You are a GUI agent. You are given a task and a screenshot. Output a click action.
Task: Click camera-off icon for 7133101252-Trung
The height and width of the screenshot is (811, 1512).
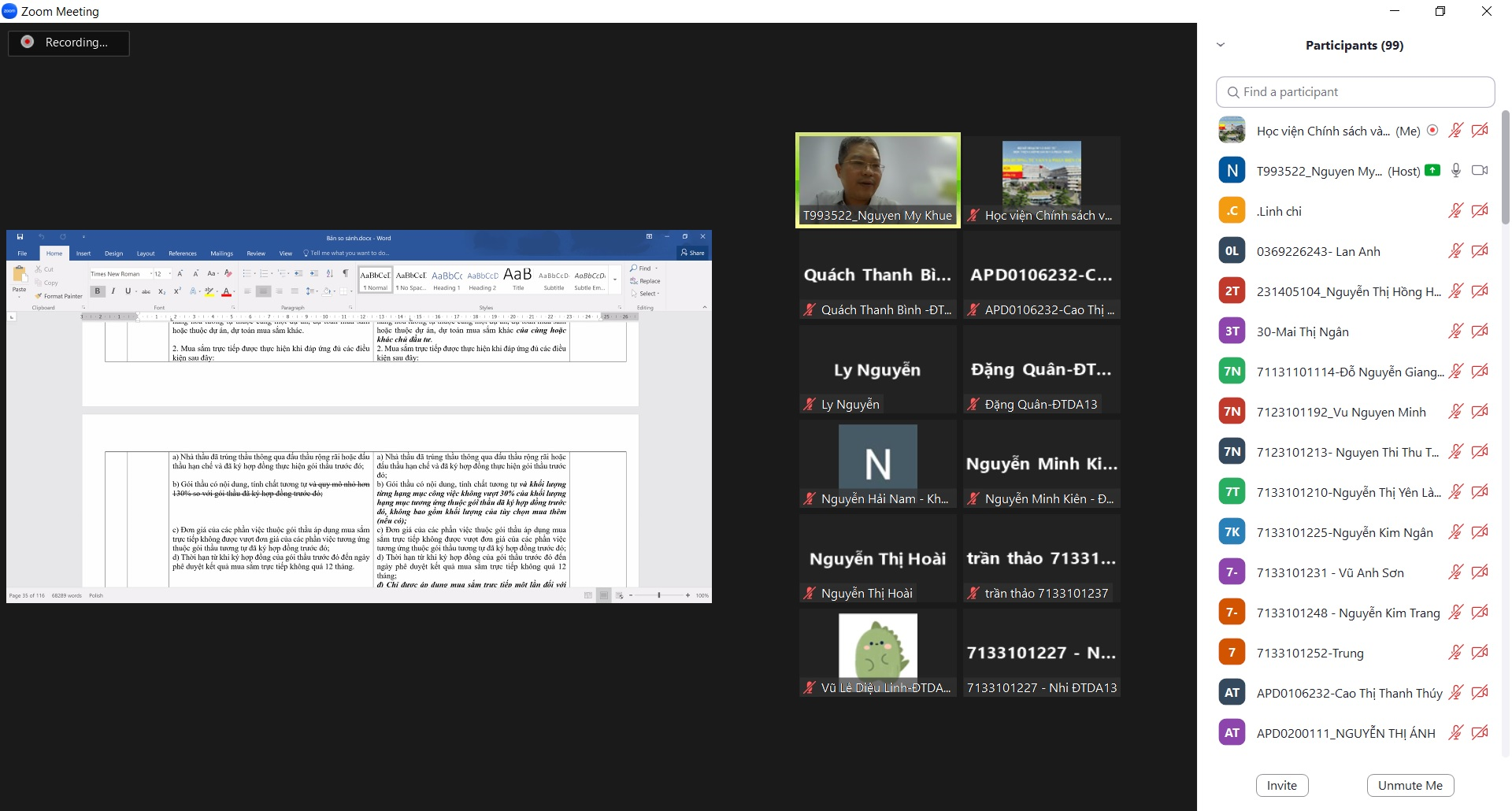point(1480,653)
